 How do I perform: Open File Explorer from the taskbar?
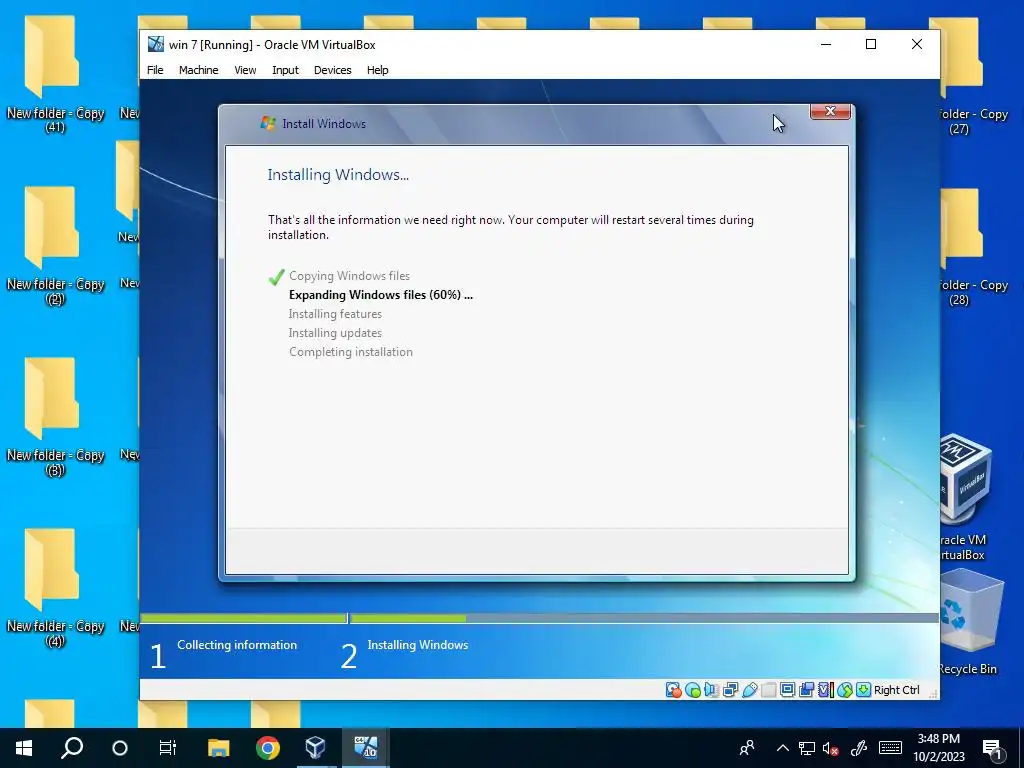tap(219, 748)
